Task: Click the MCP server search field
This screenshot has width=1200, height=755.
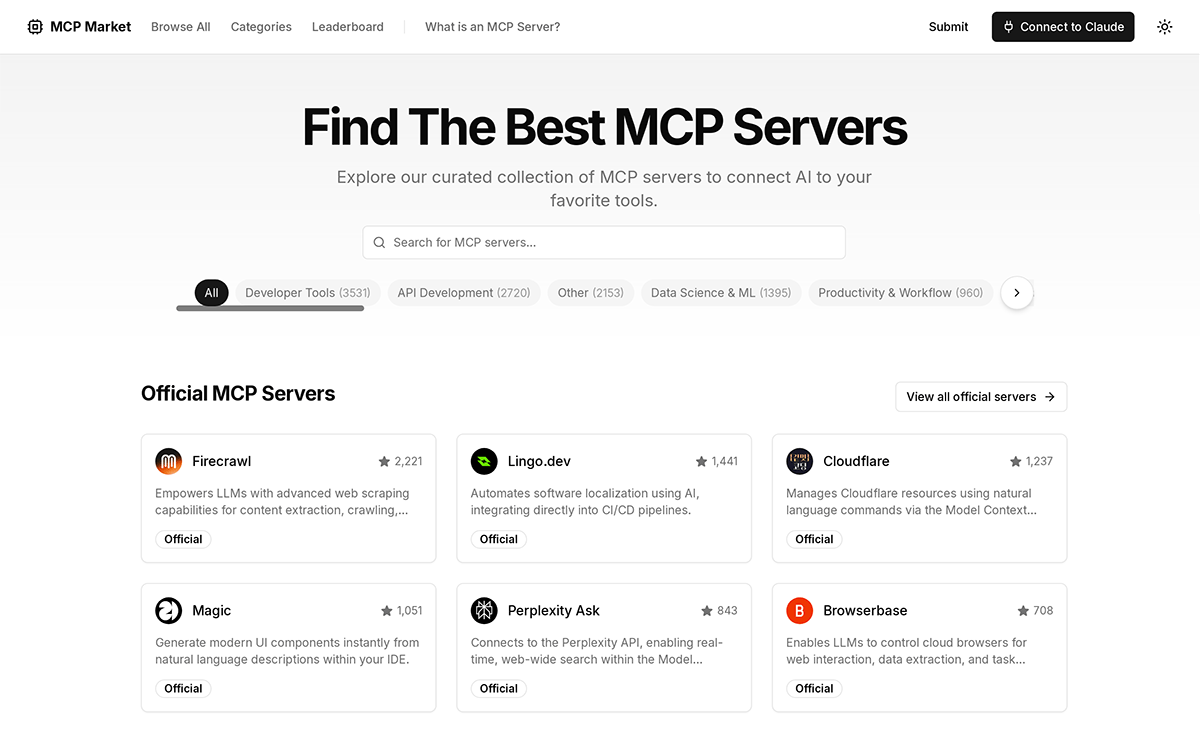Action: [604, 242]
